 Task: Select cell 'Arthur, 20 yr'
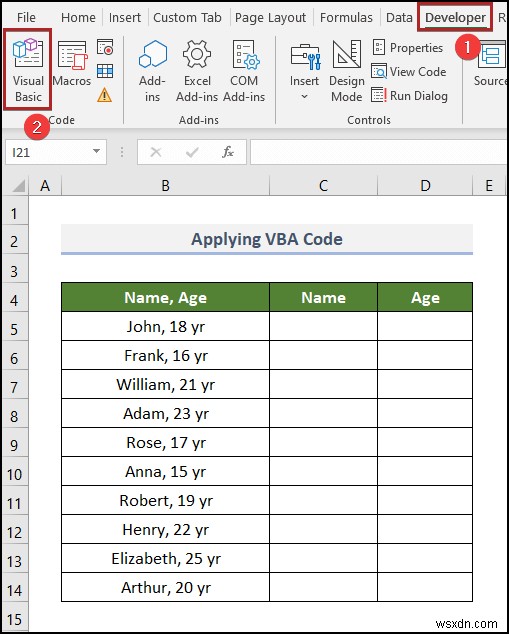(165, 588)
